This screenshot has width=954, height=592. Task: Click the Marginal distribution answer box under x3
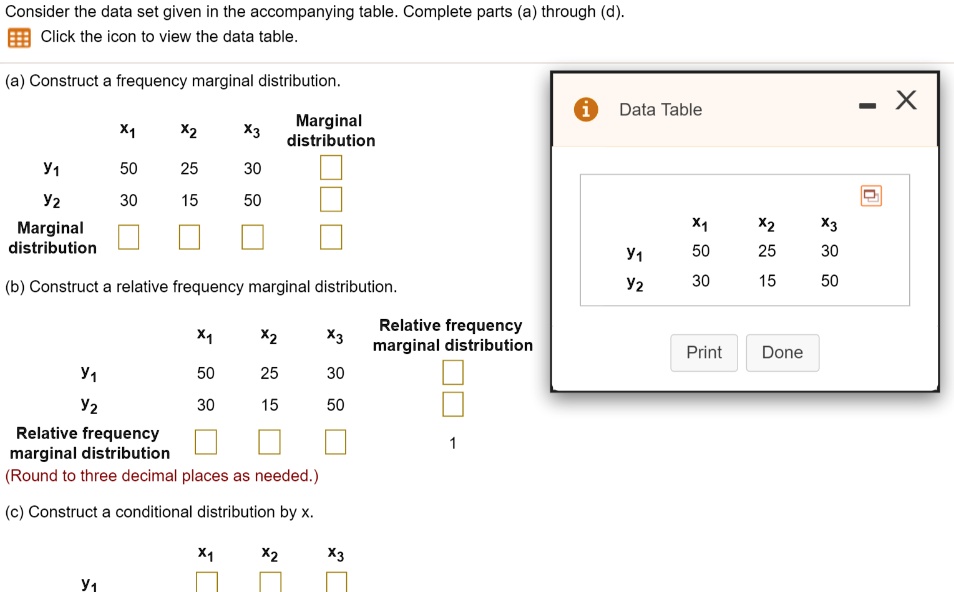(251, 236)
